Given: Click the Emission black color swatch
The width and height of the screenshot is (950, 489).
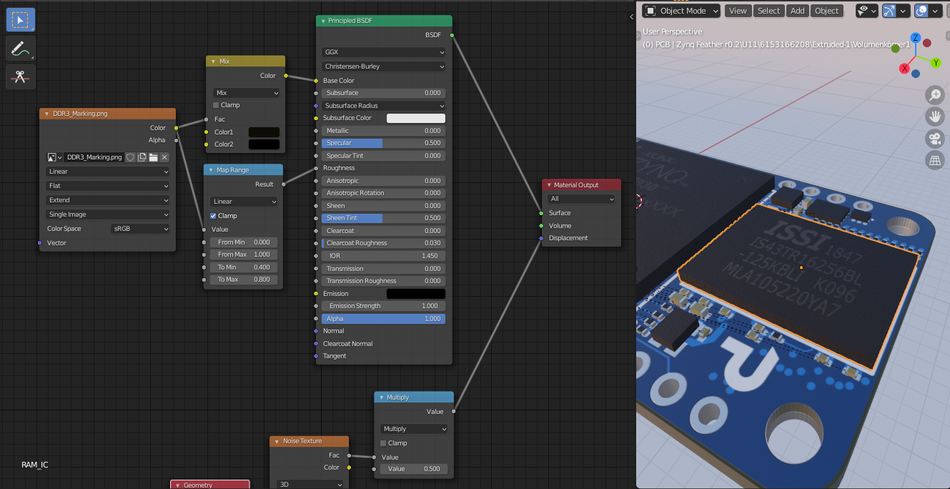Looking at the screenshot, I should click(416, 294).
